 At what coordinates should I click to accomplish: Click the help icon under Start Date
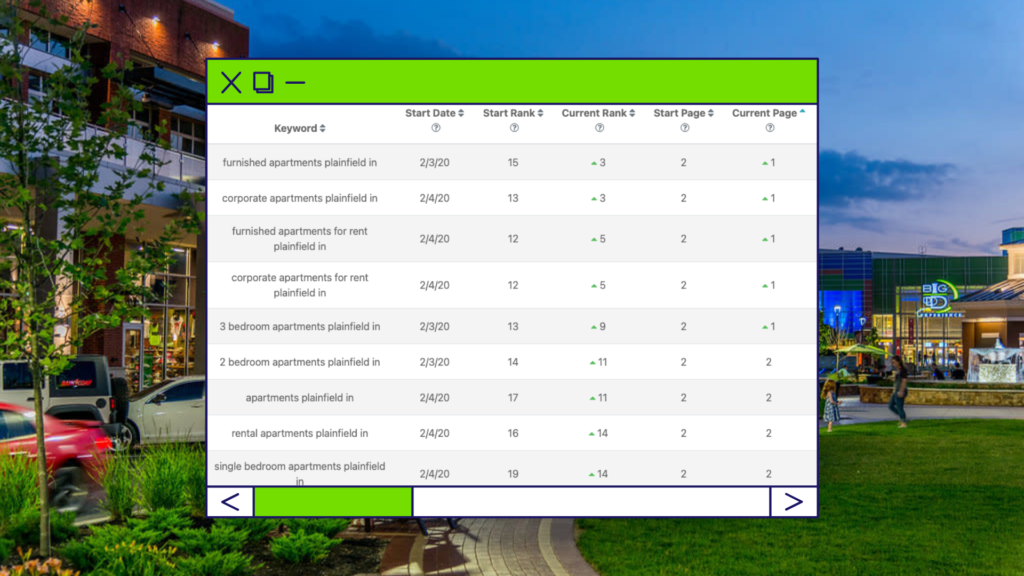pos(435,128)
